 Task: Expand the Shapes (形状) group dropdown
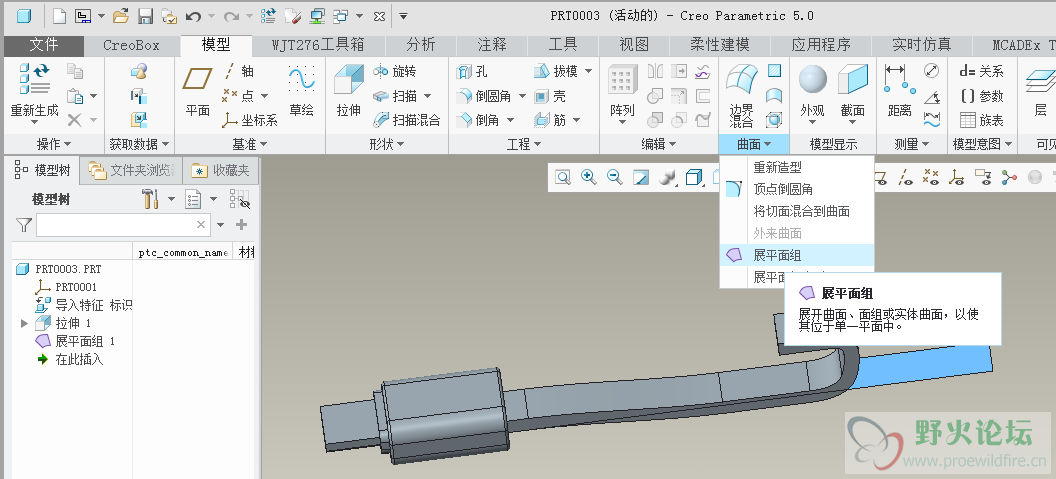[387, 144]
